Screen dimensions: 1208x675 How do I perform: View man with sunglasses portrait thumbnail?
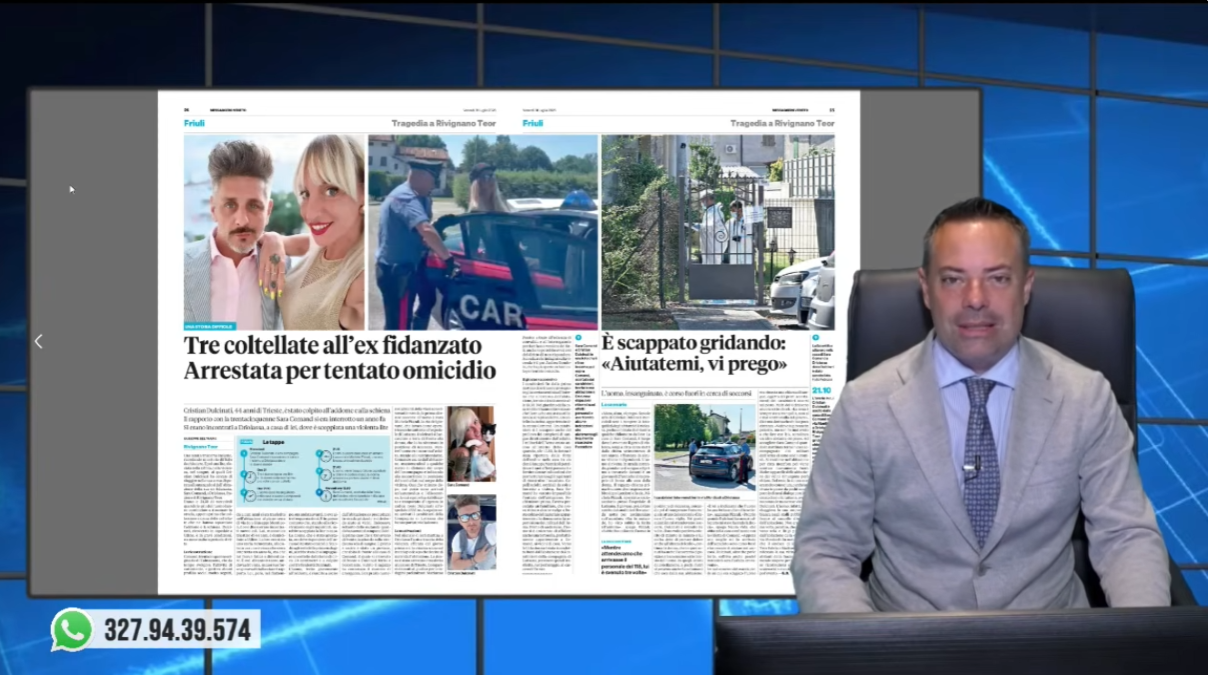coord(471,531)
